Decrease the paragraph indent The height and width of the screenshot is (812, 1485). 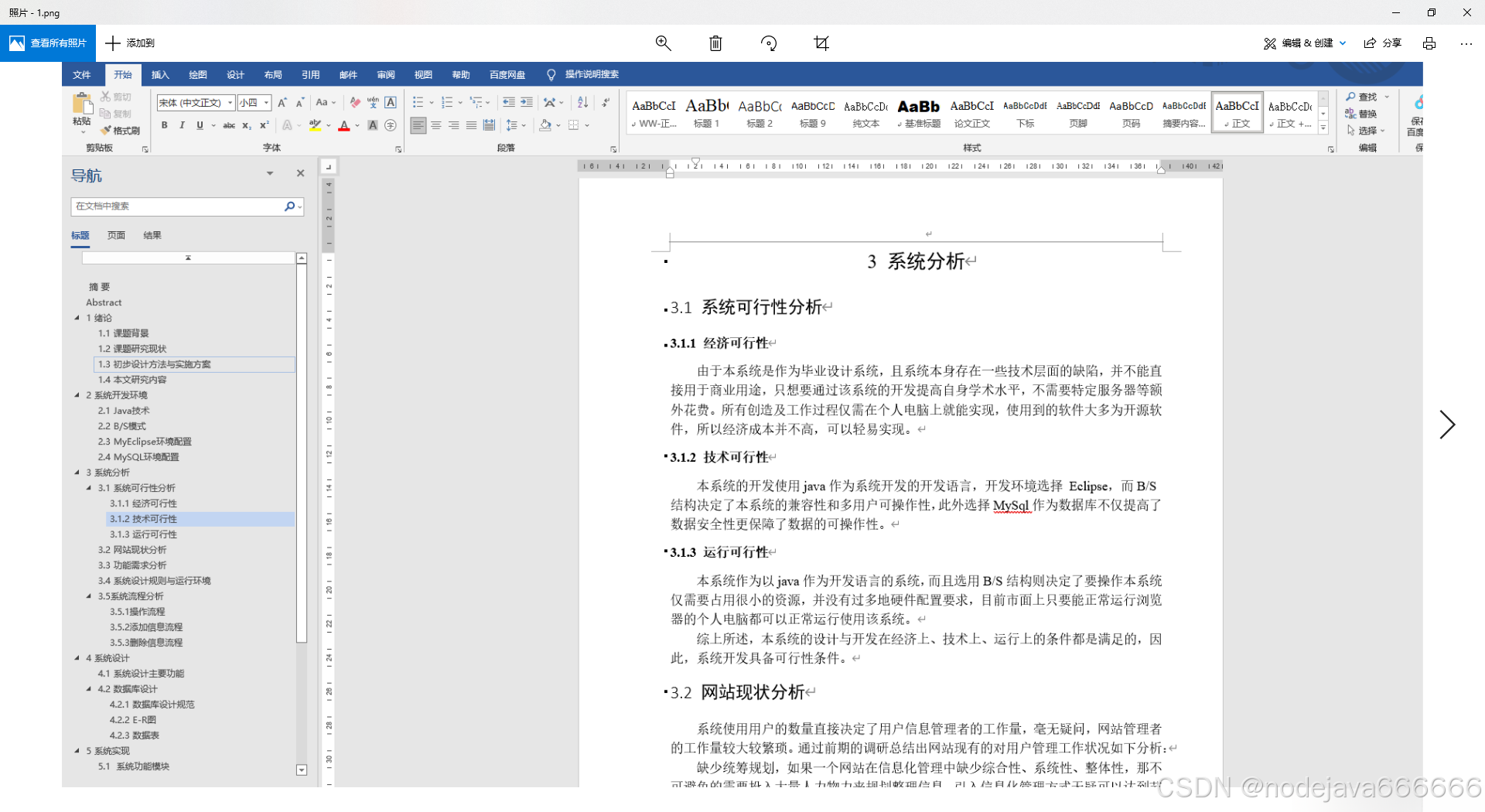[x=508, y=103]
